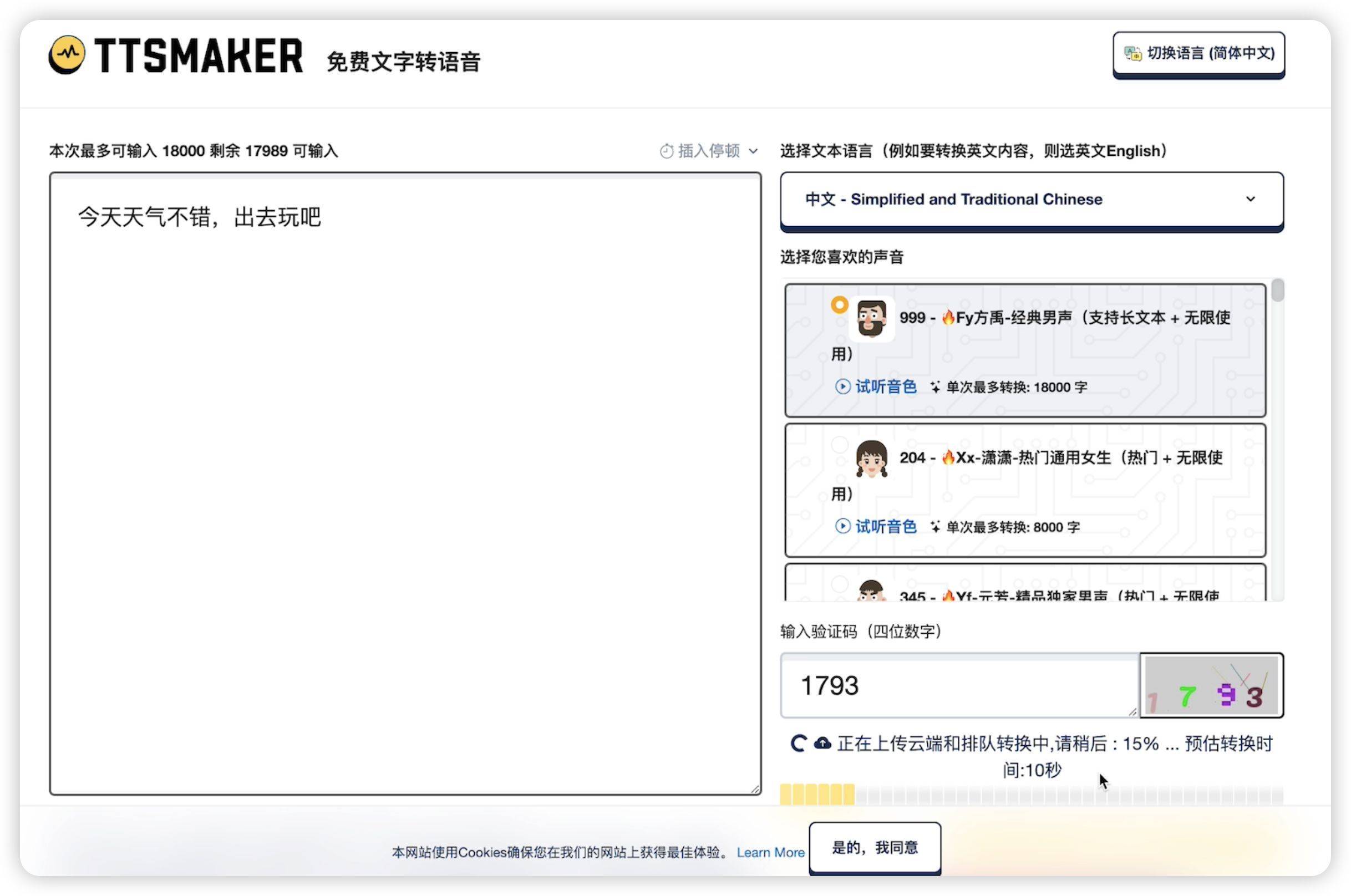Click the clock icon beside 插入停顿
This screenshot has height=896, width=1351.
click(x=667, y=151)
